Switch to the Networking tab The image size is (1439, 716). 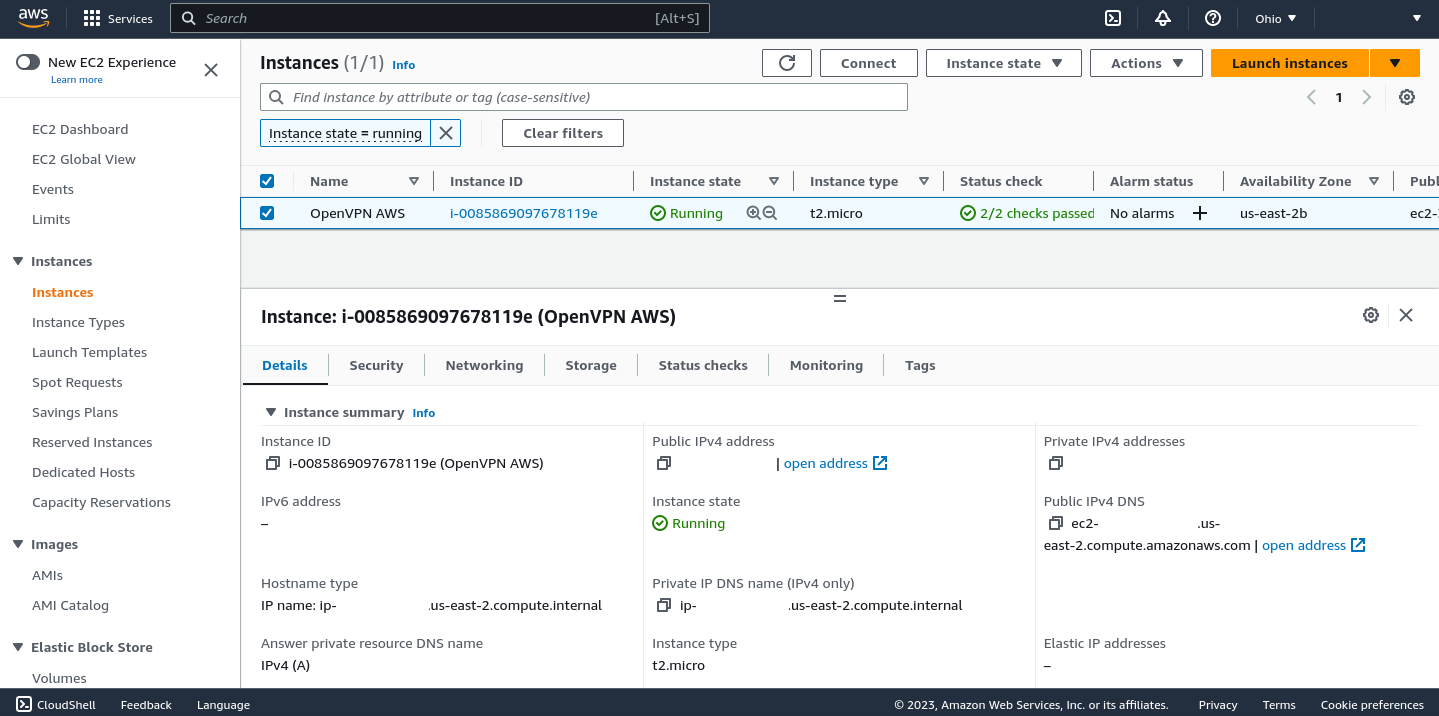[x=484, y=364]
